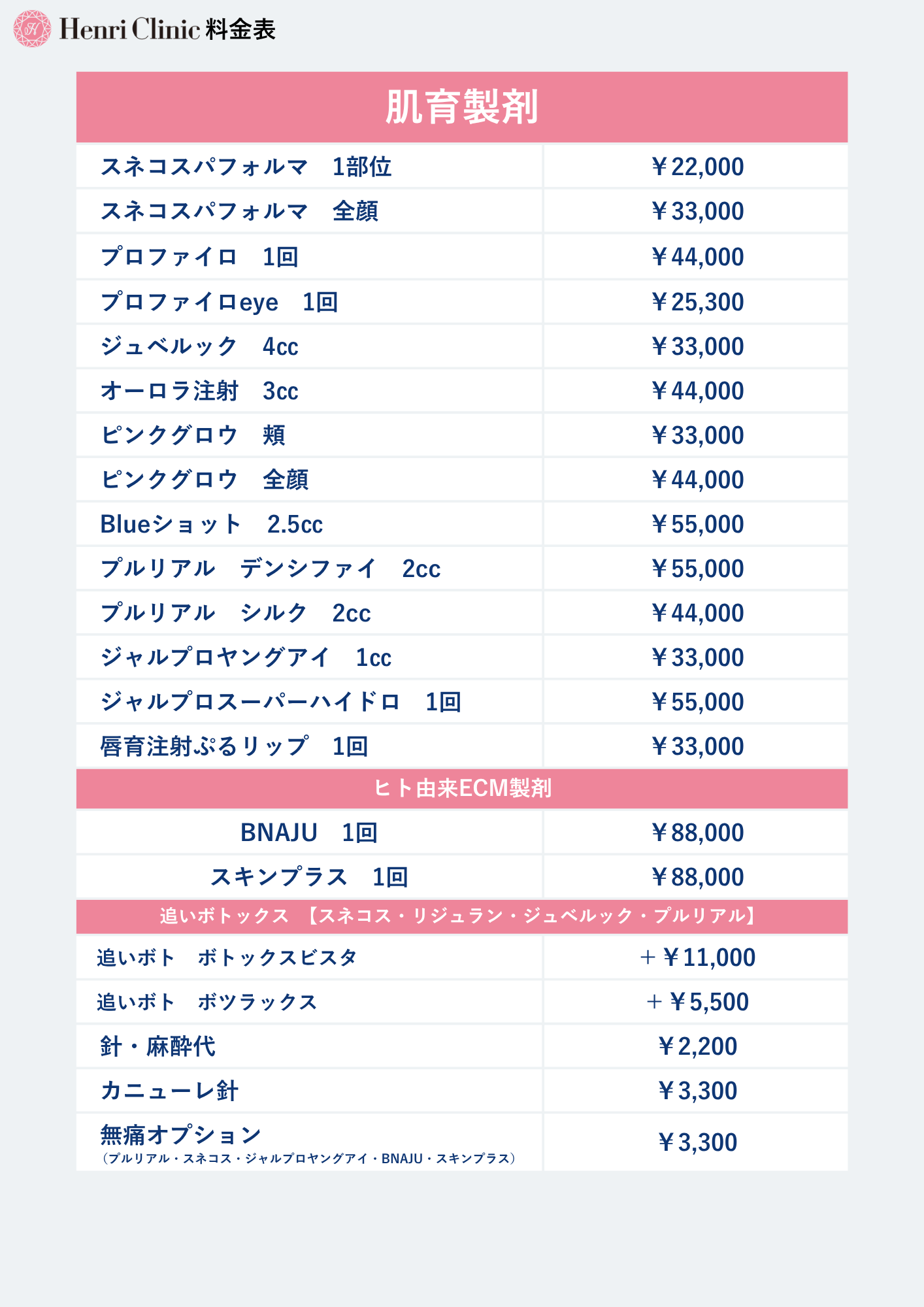Select the 肌育製剤 pink header banner
The height and width of the screenshot is (1307, 924).
coord(461,107)
